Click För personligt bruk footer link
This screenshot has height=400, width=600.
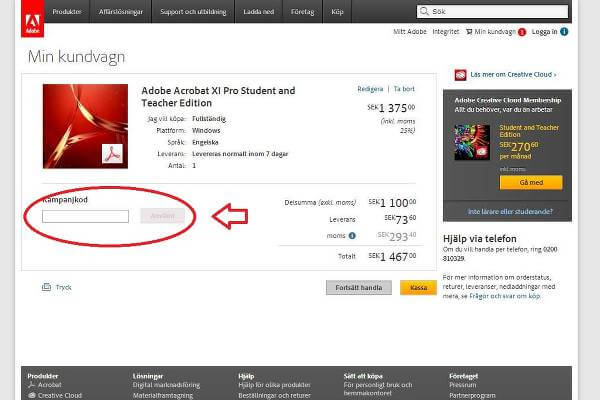pyautogui.click(x=378, y=389)
